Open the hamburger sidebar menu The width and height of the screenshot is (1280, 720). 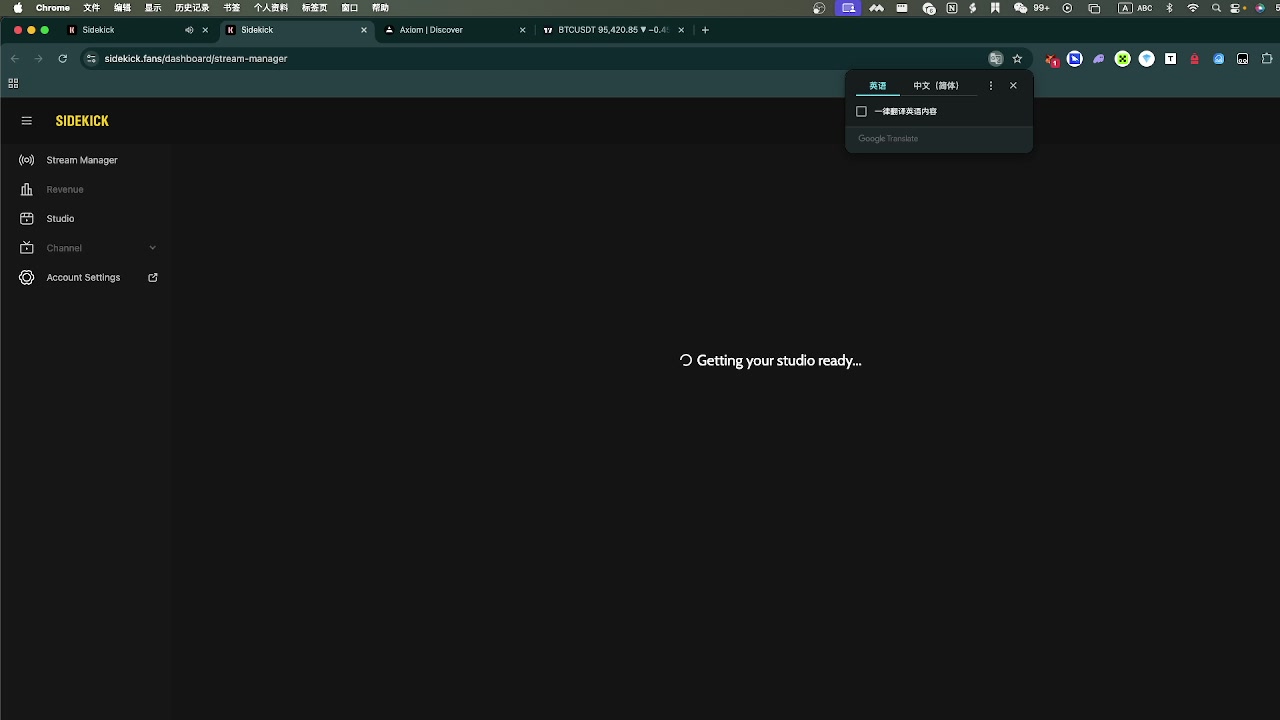coord(27,121)
